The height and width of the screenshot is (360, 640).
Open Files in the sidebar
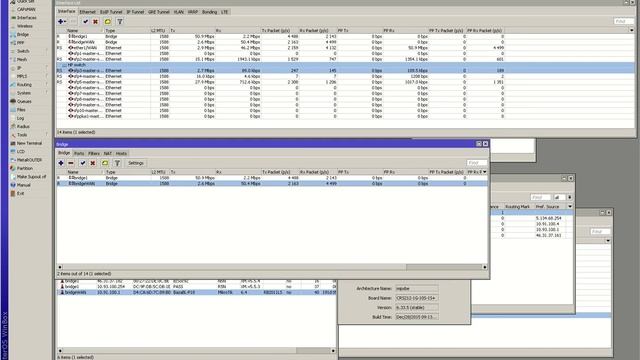click(x=21, y=110)
